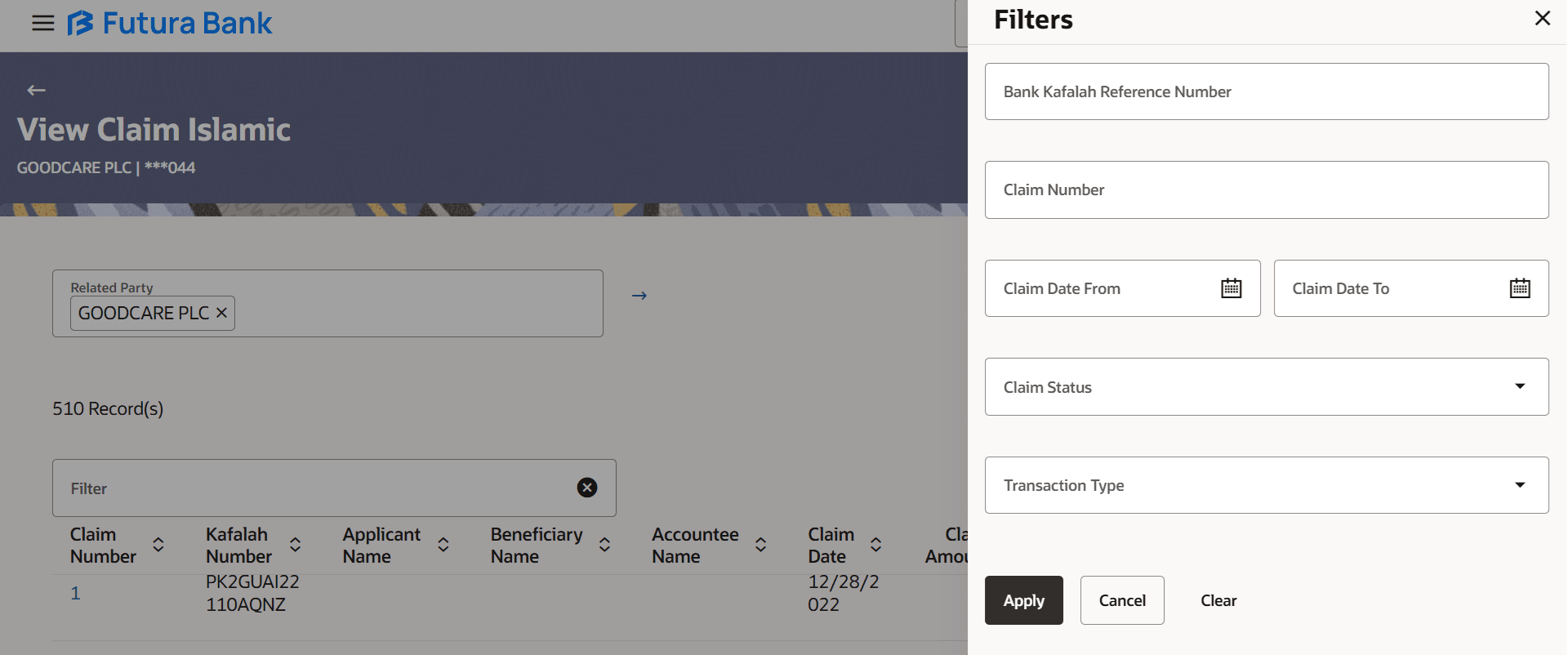Image resolution: width=1568 pixels, height=655 pixels.
Task: Clear the table Filter field
Action: (x=586, y=488)
